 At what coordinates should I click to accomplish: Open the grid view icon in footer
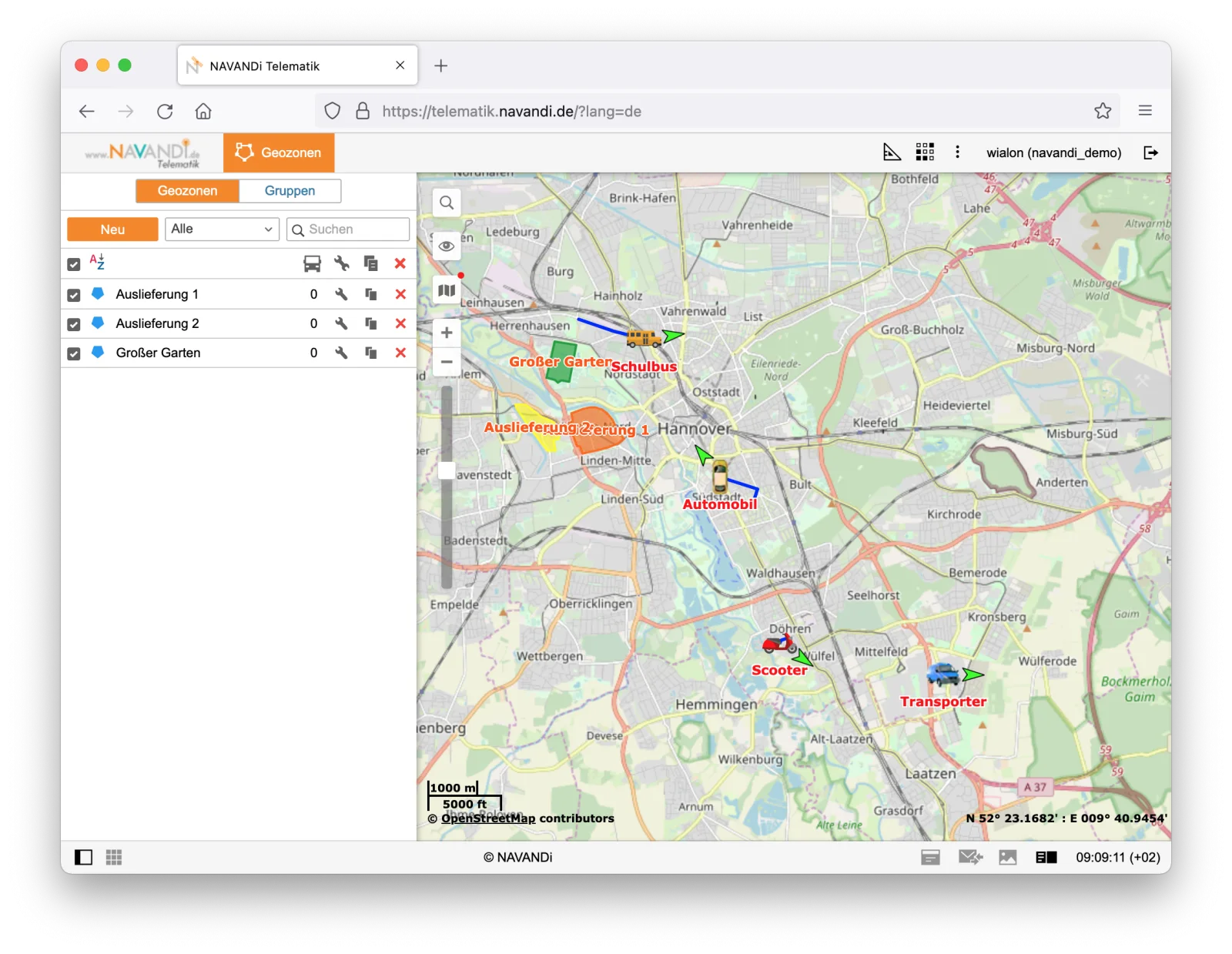pos(114,857)
